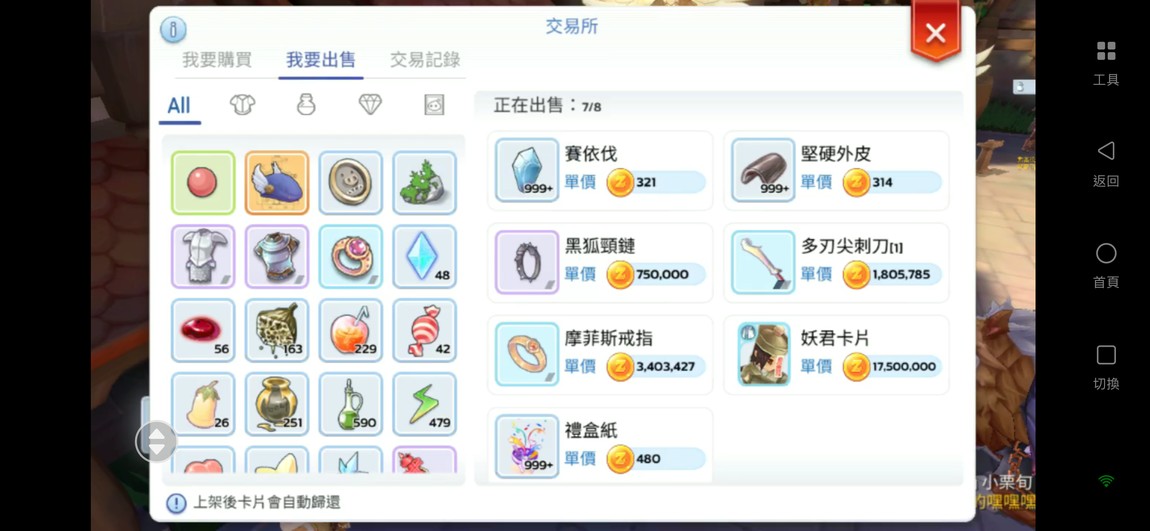The image size is (1150, 531).
Task: Click the floating up-down arrow button
Action: click(156, 441)
